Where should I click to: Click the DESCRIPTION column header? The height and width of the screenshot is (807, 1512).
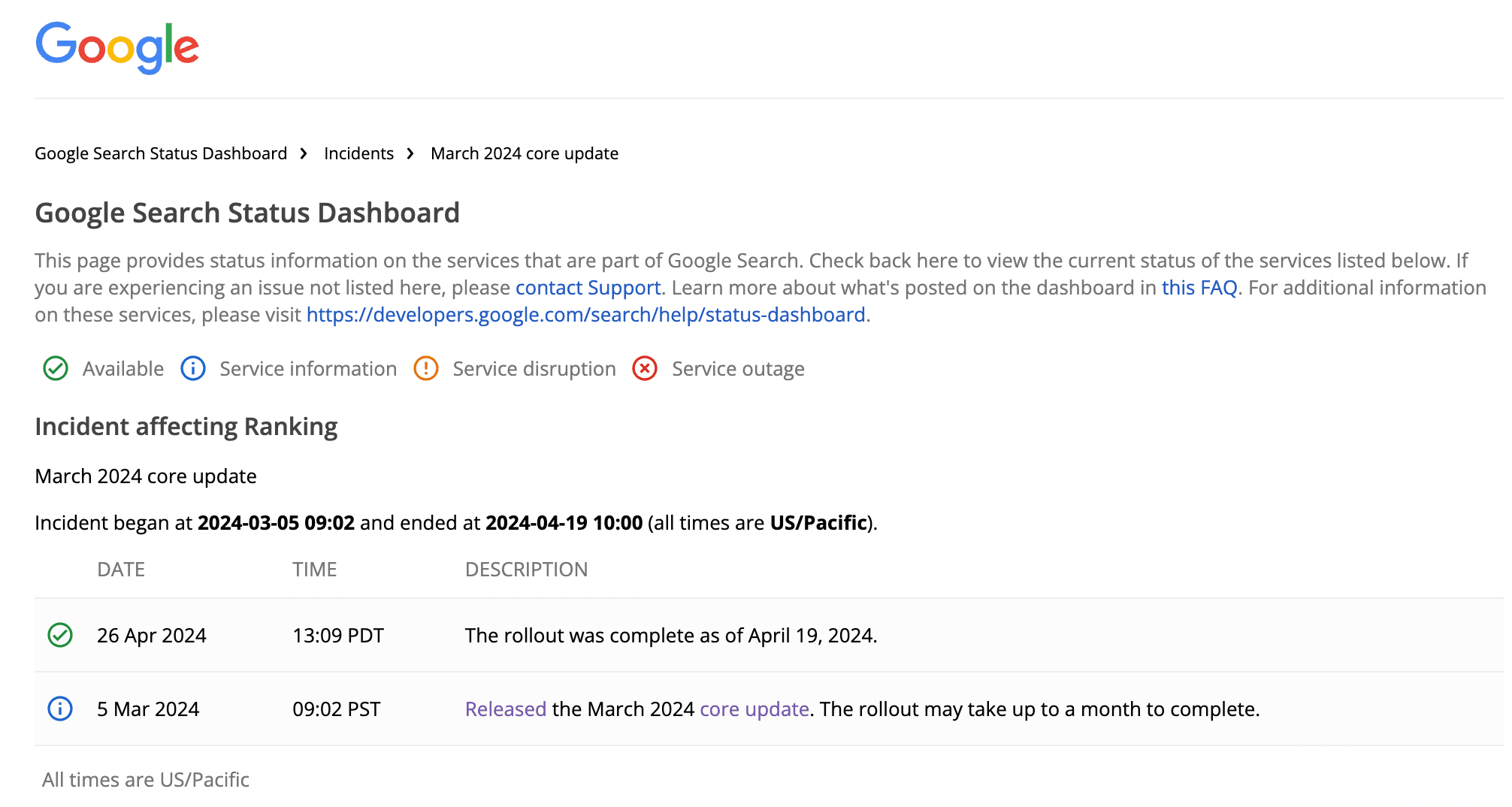pos(526,570)
